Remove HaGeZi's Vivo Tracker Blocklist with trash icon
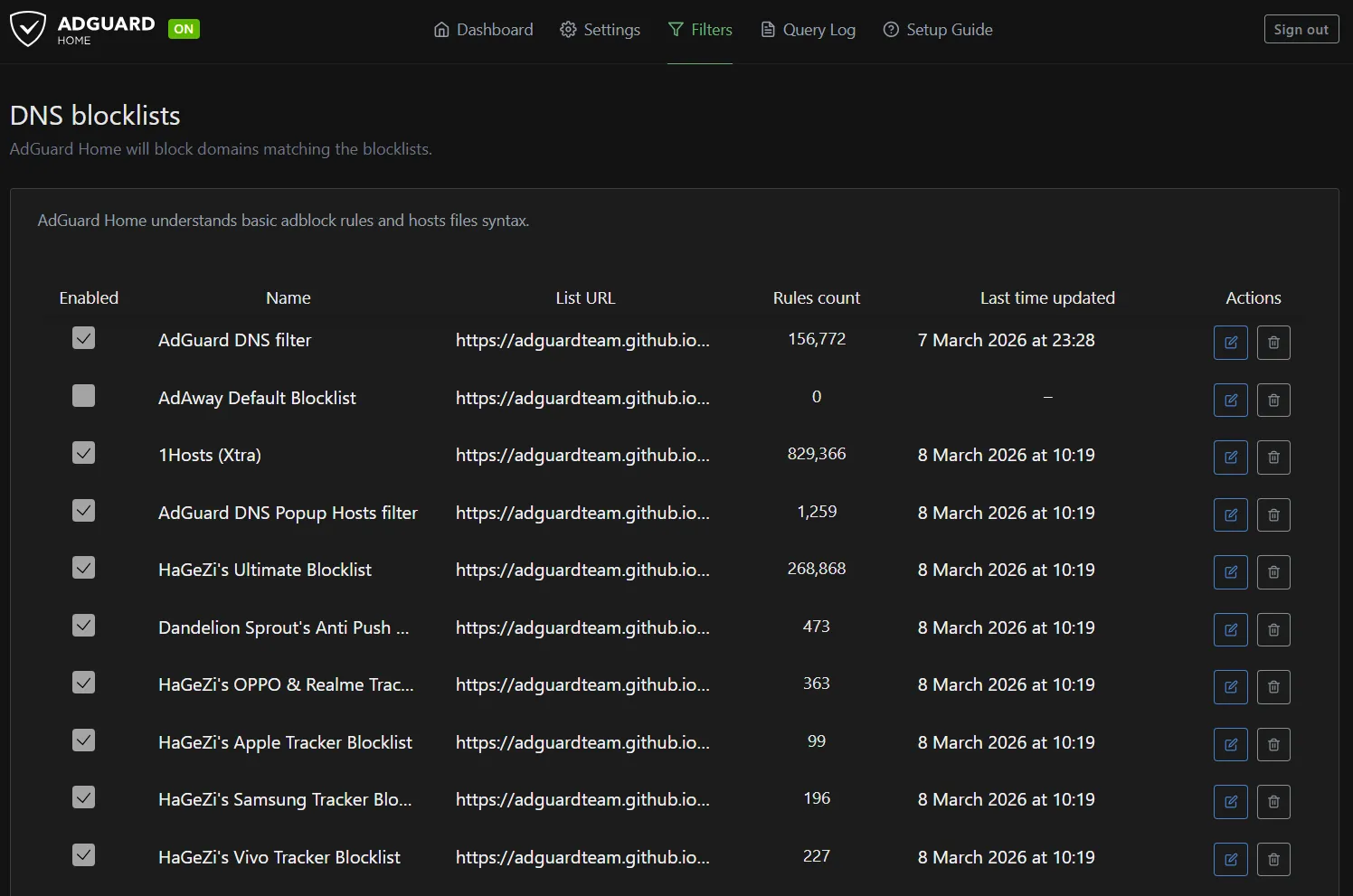This screenshot has height=896, width=1353. (x=1273, y=859)
